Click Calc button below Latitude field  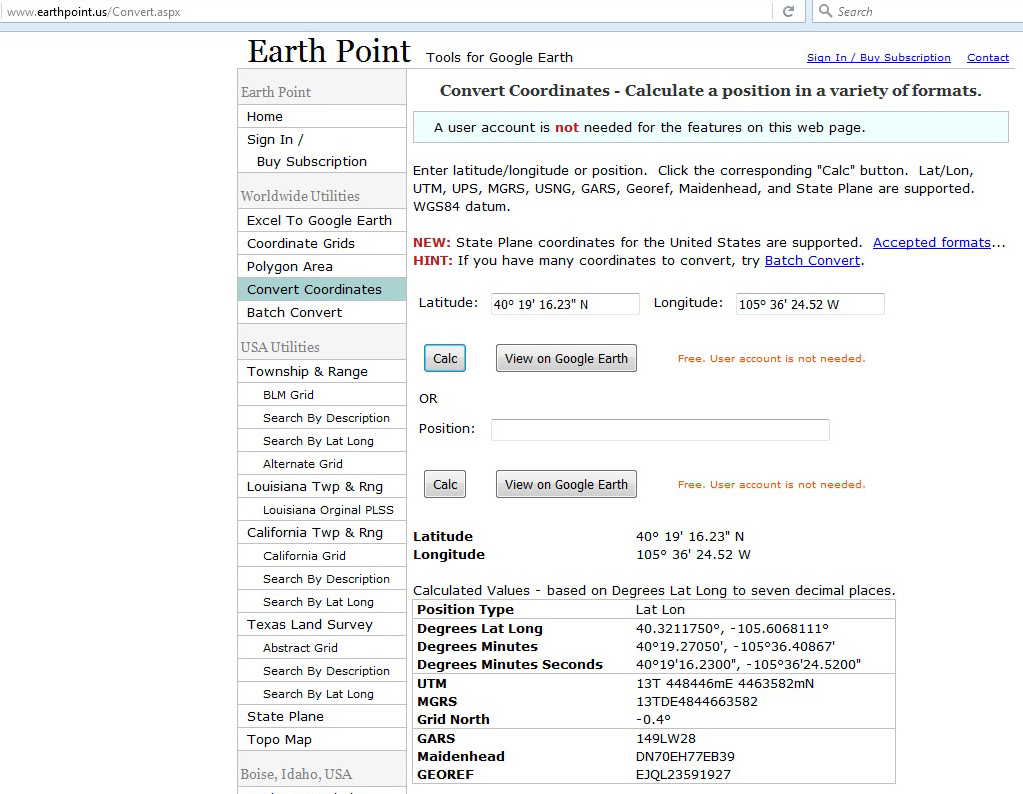pyautogui.click(x=445, y=358)
